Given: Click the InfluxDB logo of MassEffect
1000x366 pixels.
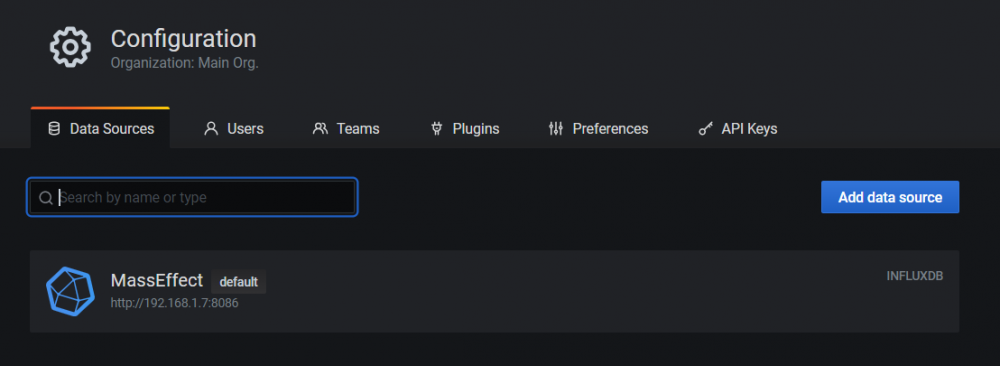Looking at the screenshot, I should coord(70,291).
